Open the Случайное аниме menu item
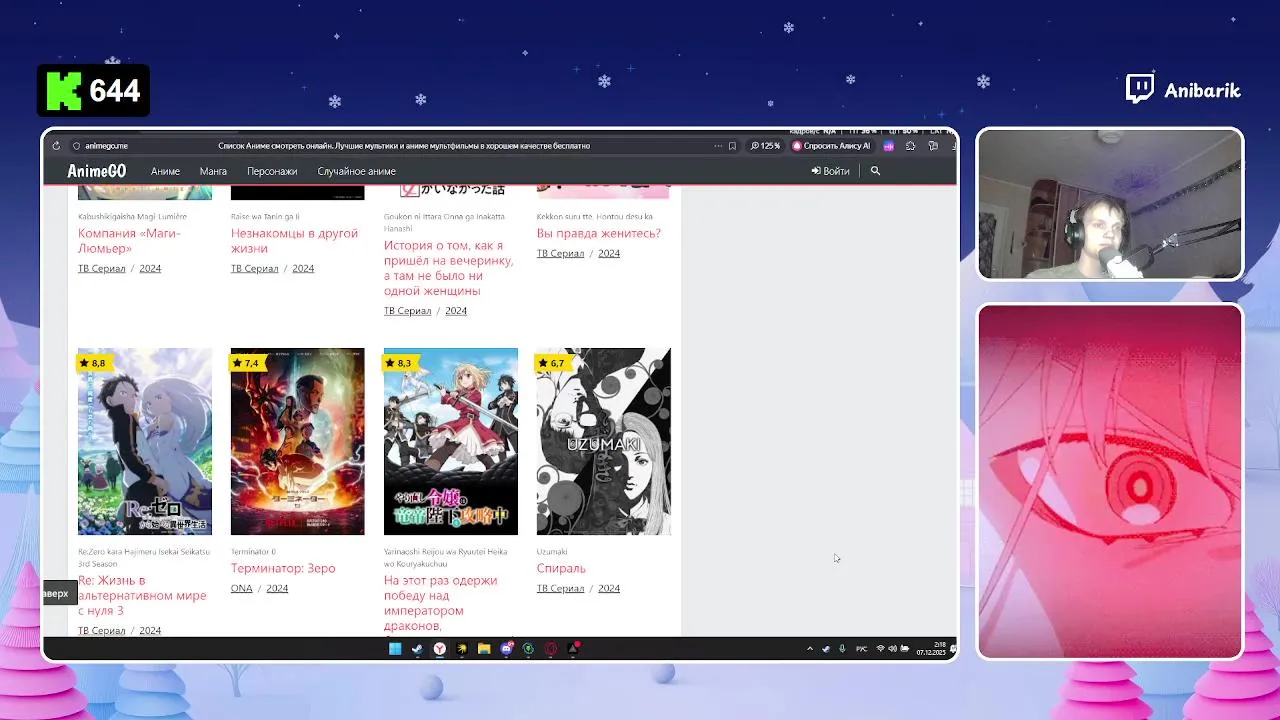The image size is (1280, 720). click(357, 171)
